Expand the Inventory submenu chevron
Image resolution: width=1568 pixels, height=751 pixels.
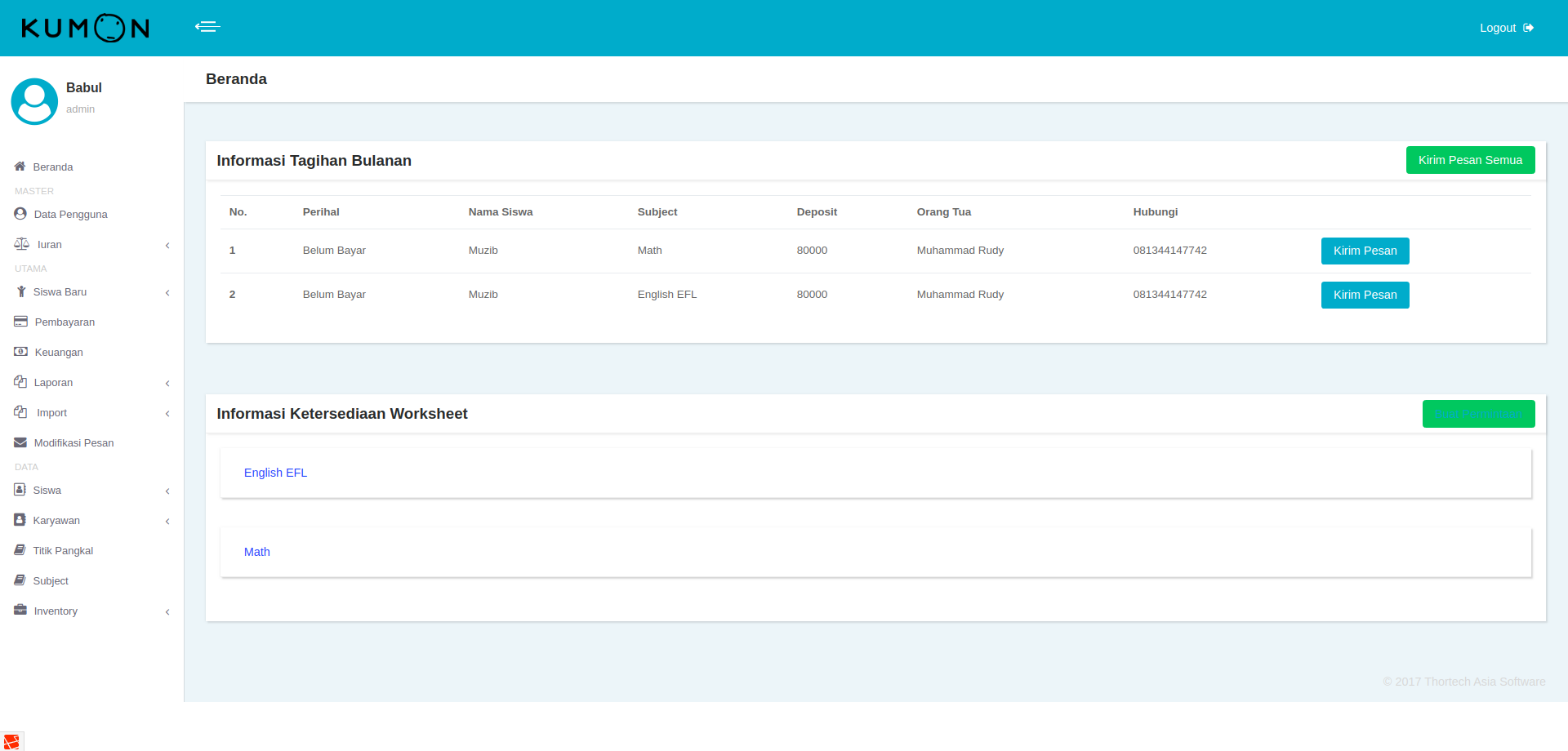(x=167, y=611)
